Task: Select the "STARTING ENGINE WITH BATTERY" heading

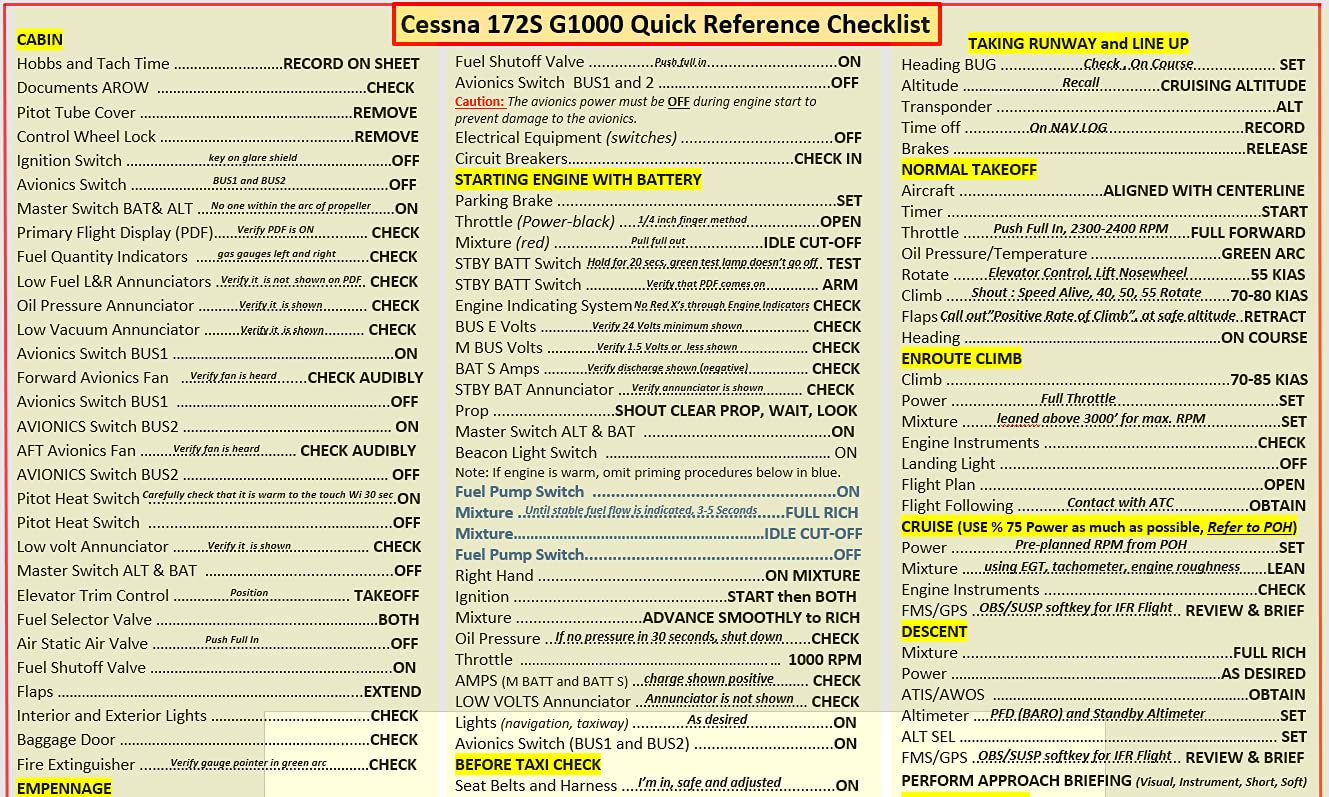Action: [x=578, y=180]
